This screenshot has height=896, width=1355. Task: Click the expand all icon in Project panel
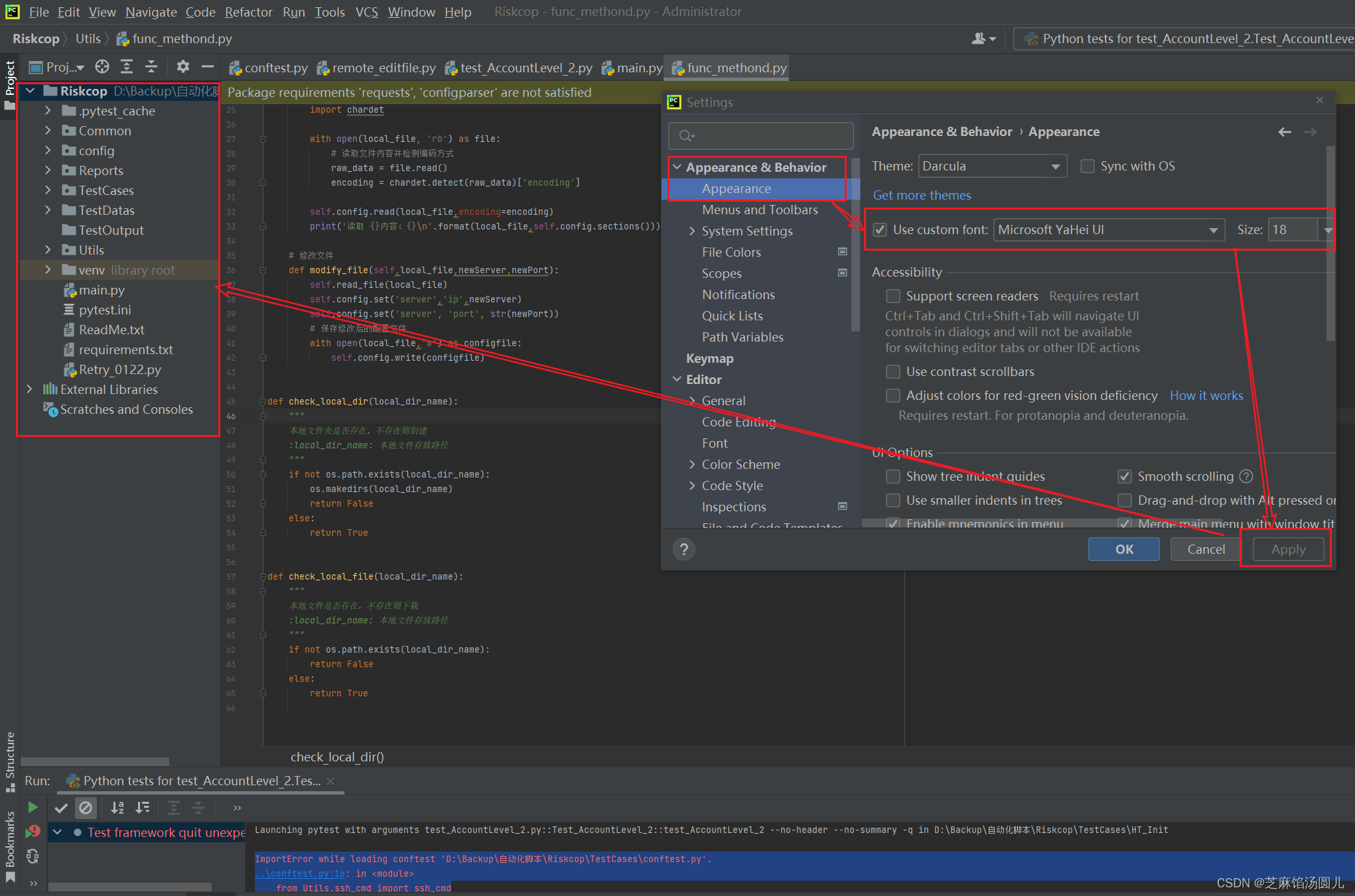126,67
